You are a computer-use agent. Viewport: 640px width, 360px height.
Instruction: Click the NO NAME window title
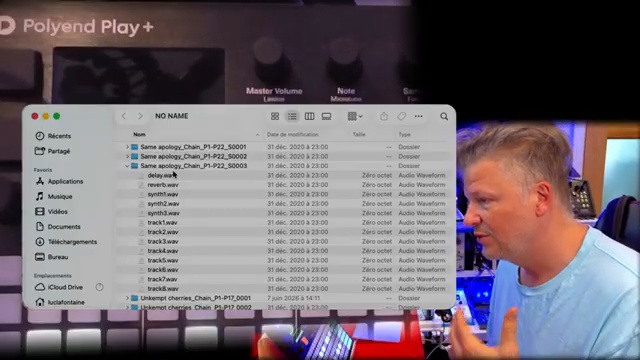pyautogui.click(x=171, y=116)
